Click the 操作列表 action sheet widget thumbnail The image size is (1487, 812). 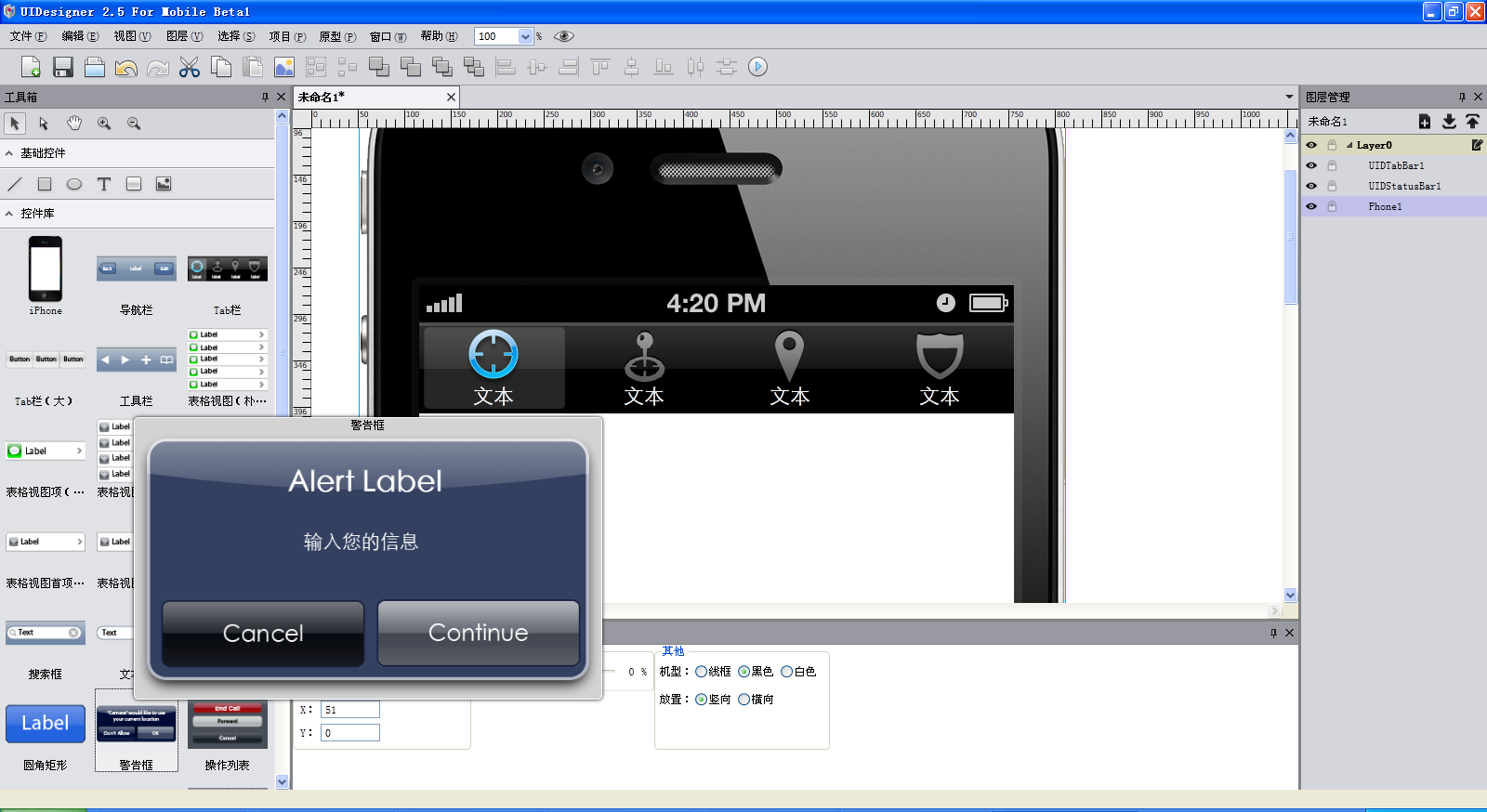(228, 725)
